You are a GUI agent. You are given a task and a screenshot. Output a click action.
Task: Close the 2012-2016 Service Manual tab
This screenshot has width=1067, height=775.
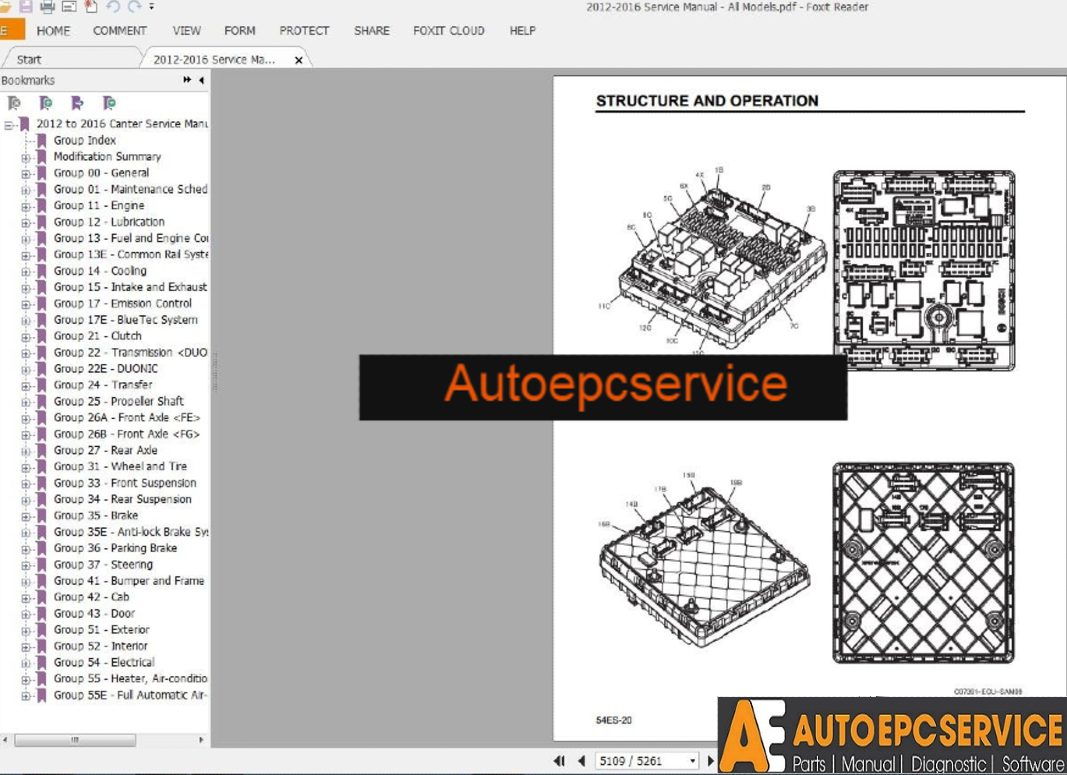(298, 60)
